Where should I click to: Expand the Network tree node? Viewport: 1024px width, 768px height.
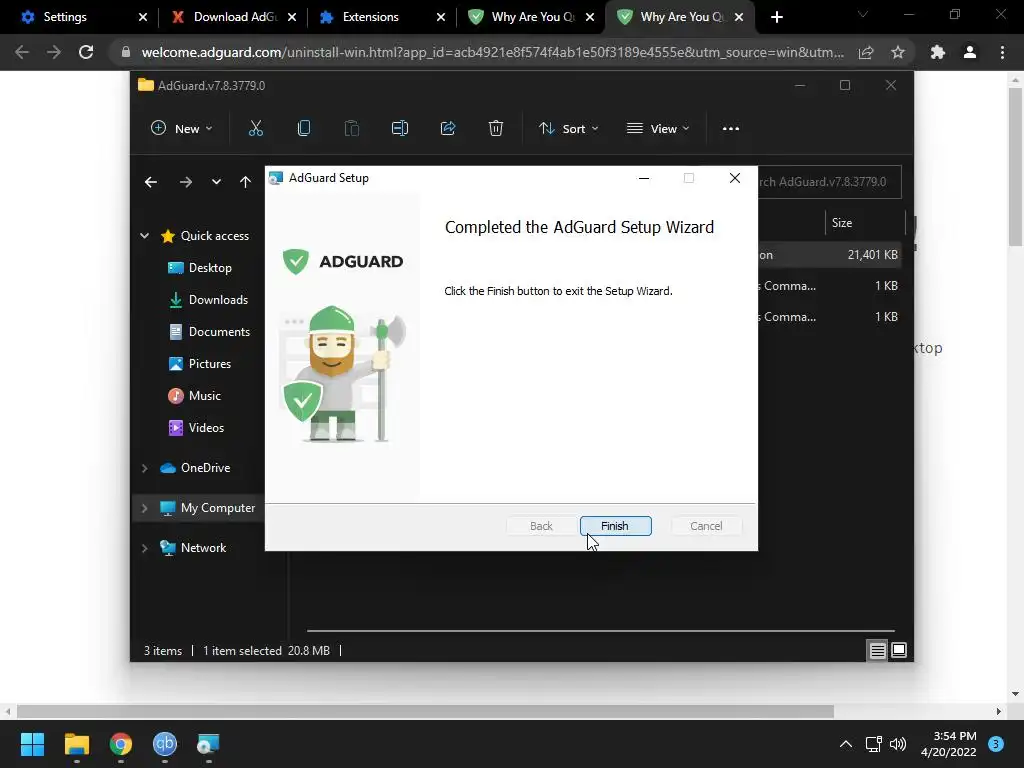(144, 548)
